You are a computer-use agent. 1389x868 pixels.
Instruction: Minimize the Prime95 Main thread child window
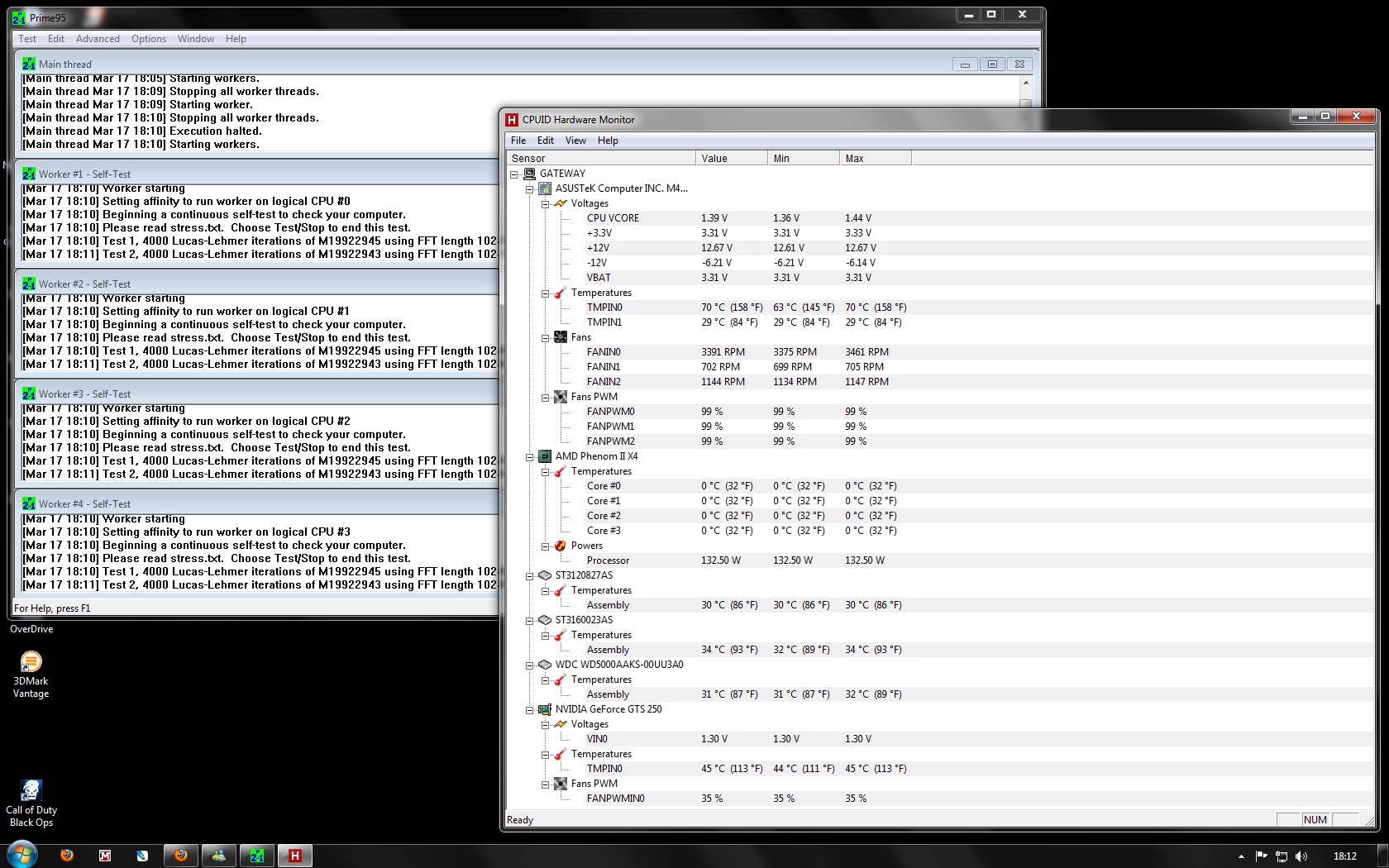pyautogui.click(x=965, y=64)
